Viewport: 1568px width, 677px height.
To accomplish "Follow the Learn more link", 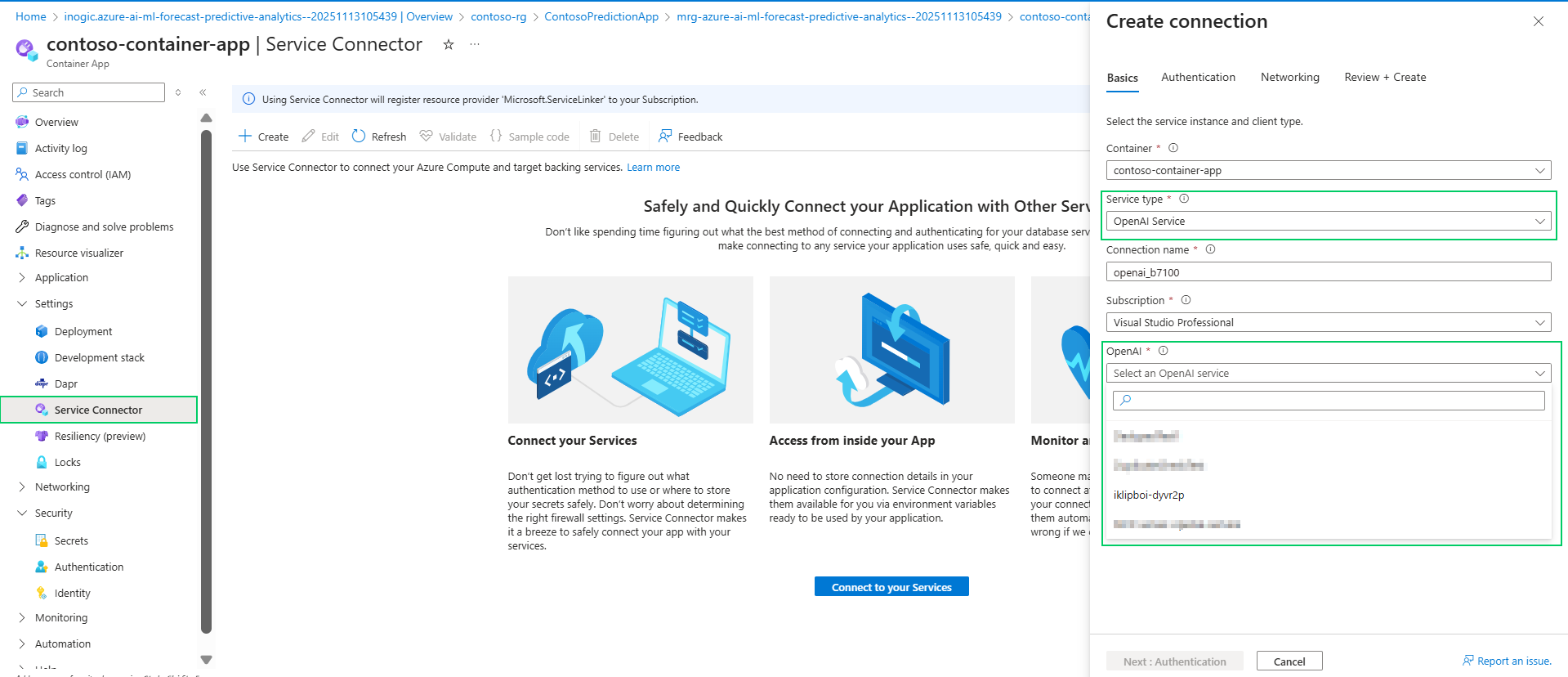I will click(x=653, y=167).
